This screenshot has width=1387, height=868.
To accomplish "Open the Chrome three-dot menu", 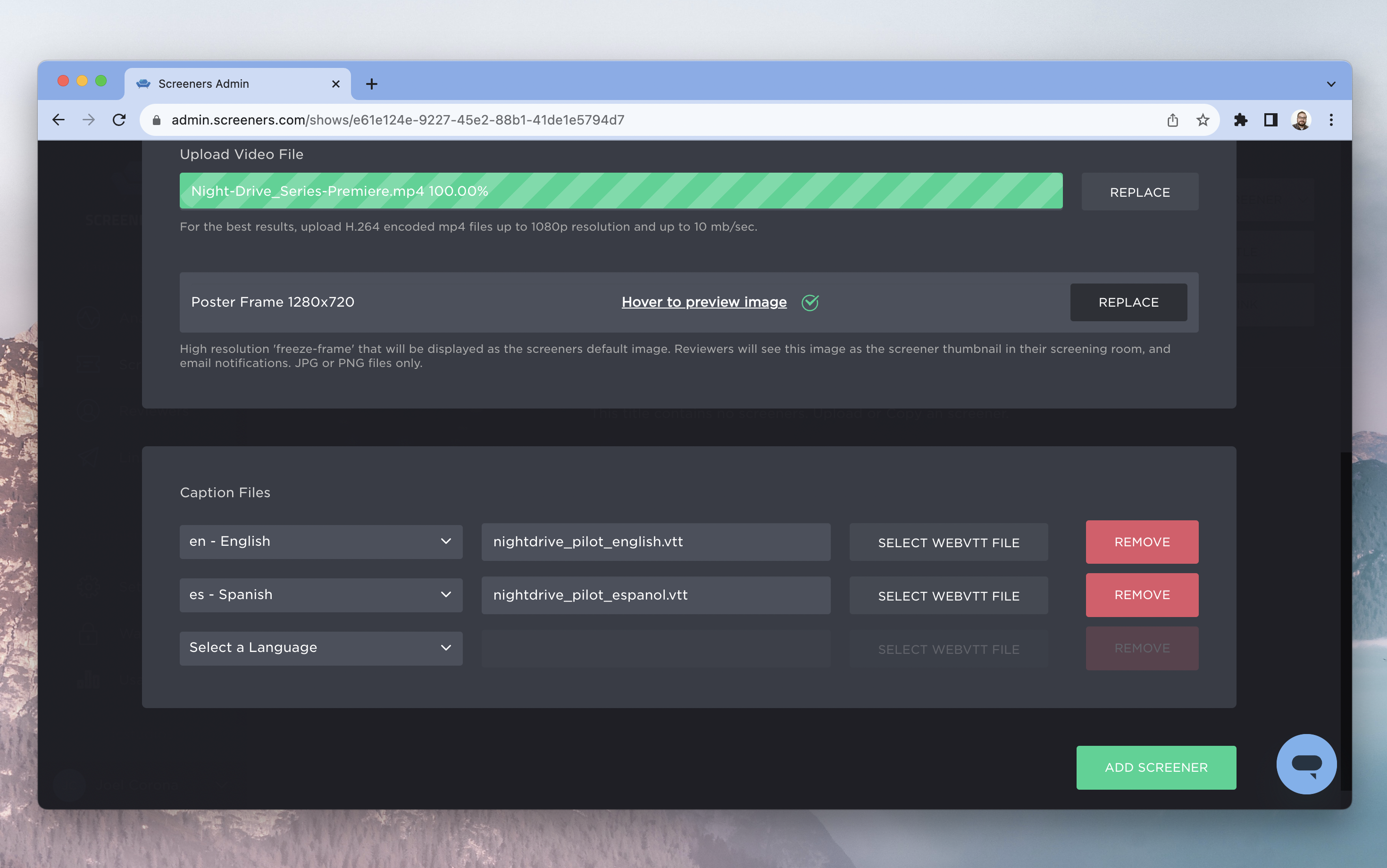I will pos(1331,120).
